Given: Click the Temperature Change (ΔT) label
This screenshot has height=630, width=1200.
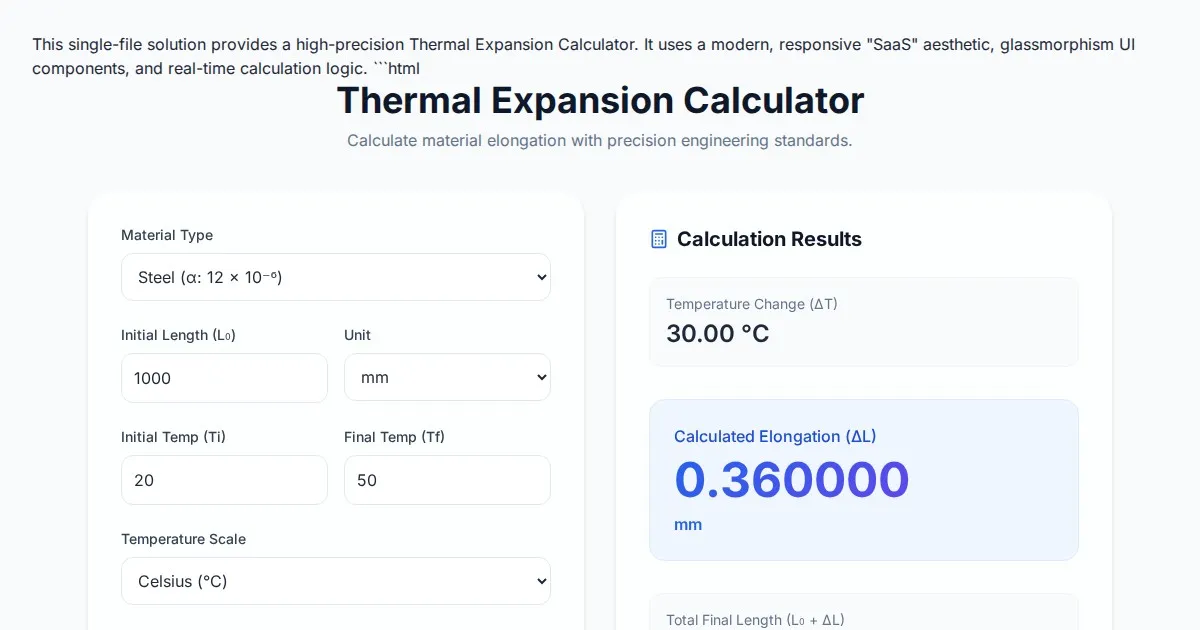Looking at the screenshot, I should (x=752, y=304).
